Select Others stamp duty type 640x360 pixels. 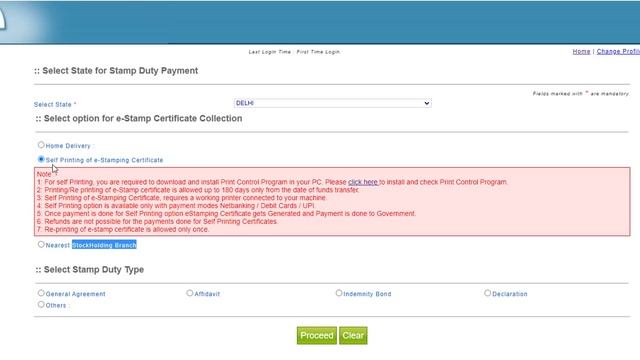(41, 304)
